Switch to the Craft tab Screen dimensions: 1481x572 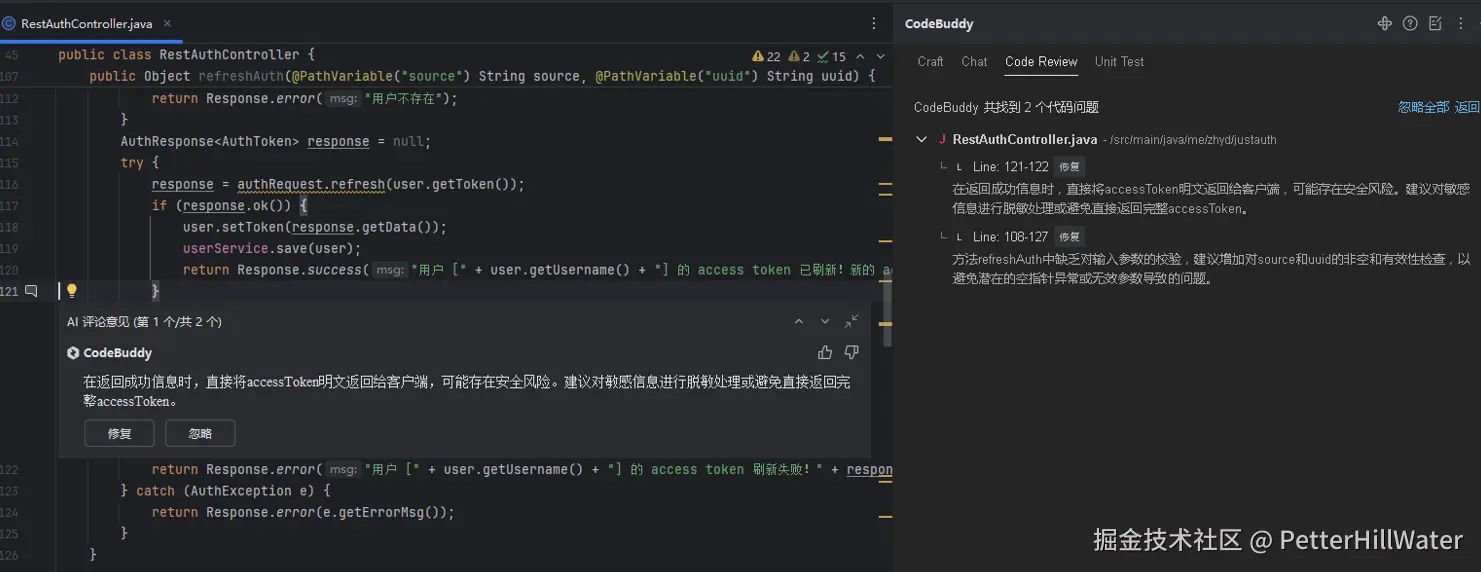[x=930, y=61]
